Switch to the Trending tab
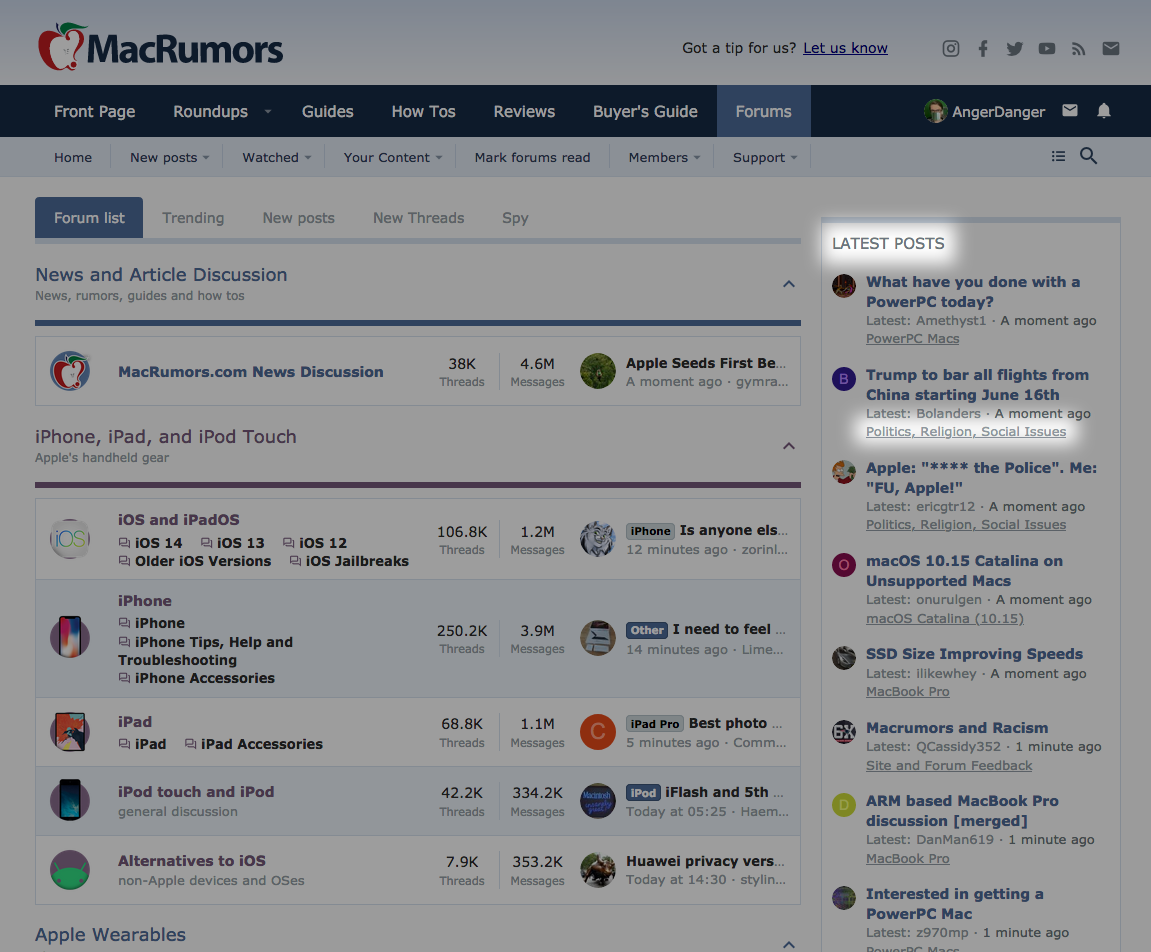Screen dimensions: 1151x952 [x=193, y=218]
